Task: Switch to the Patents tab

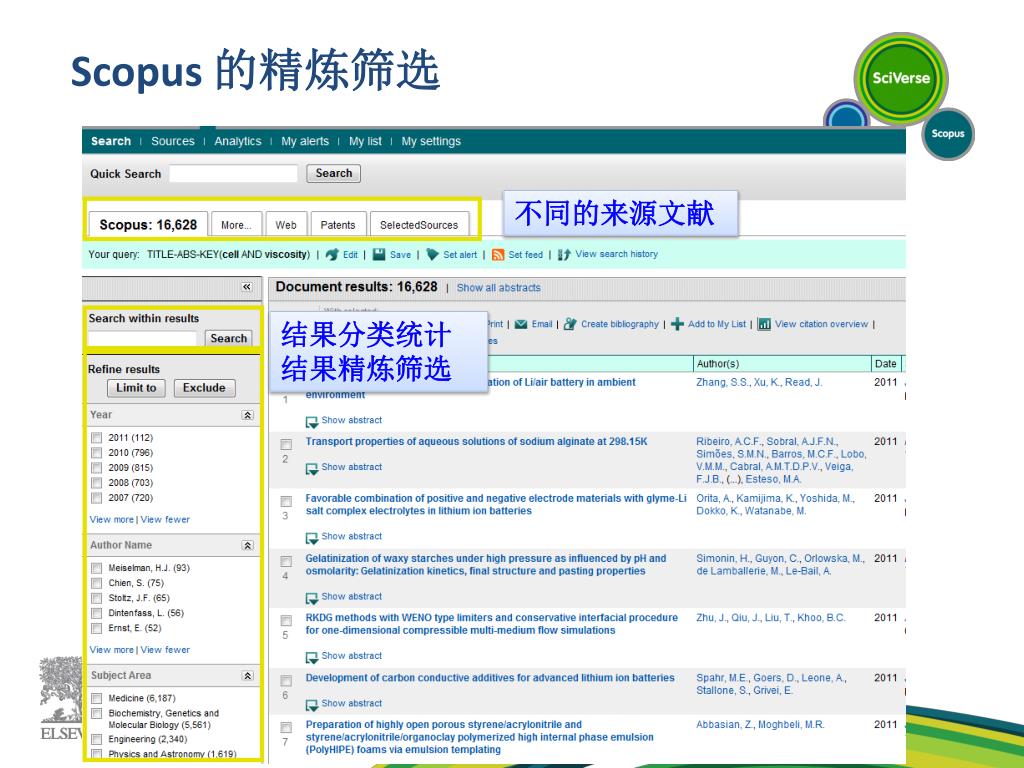Action: point(338,225)
